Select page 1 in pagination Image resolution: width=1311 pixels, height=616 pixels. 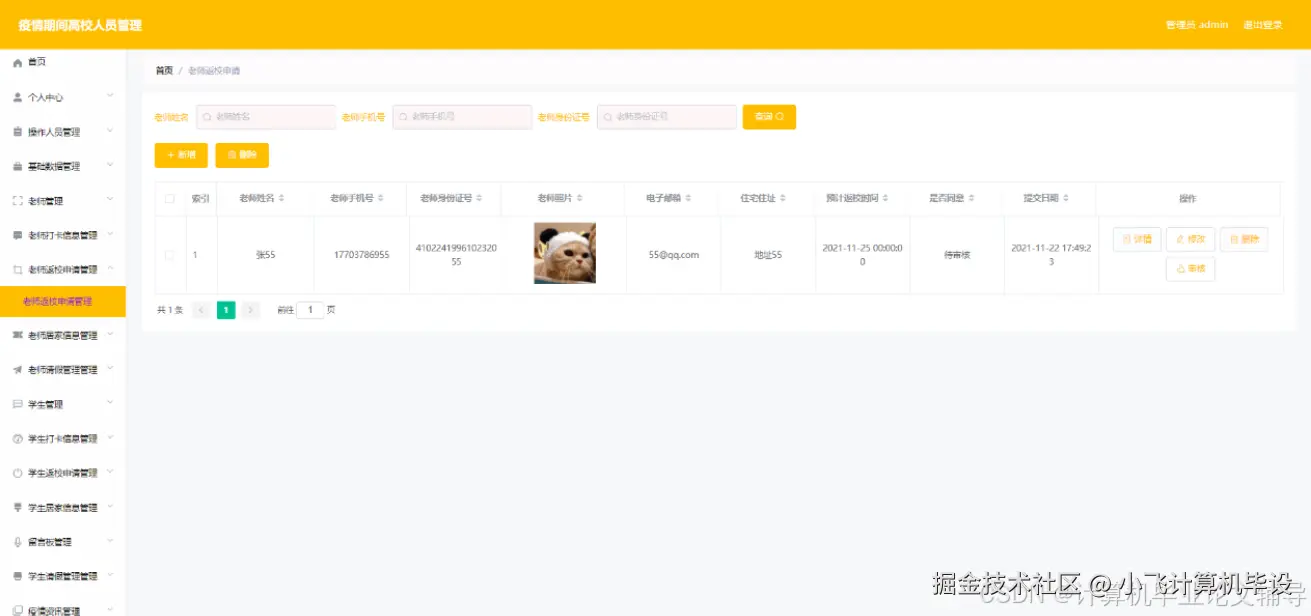[226, 310]
